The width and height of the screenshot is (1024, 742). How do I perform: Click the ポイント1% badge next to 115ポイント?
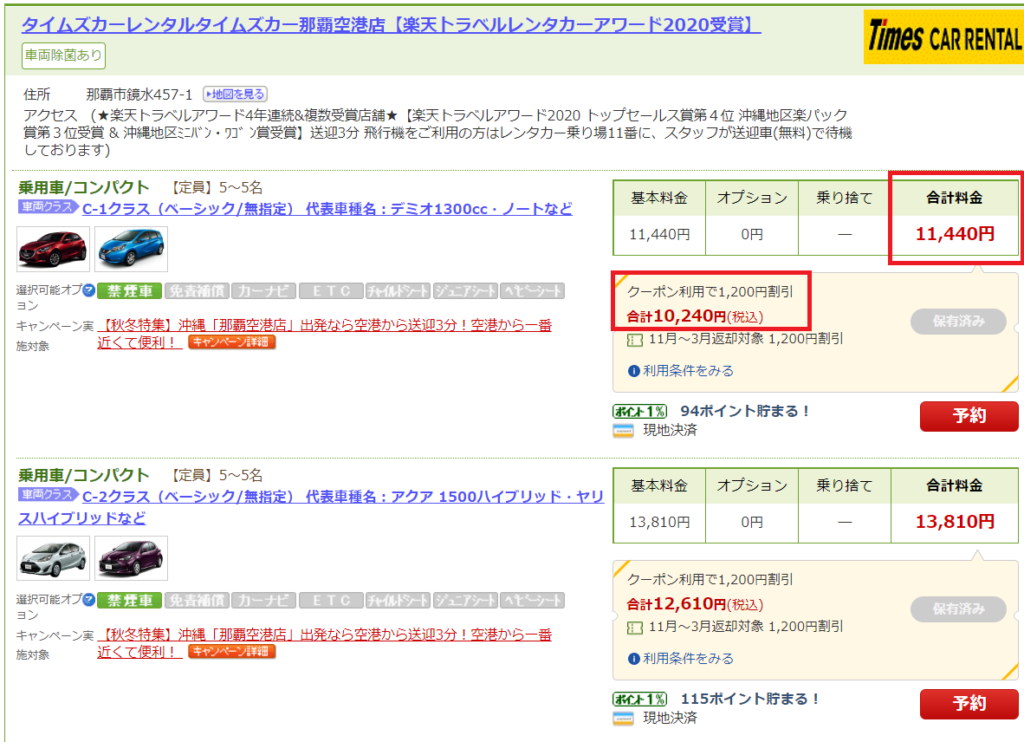point(640,699)
